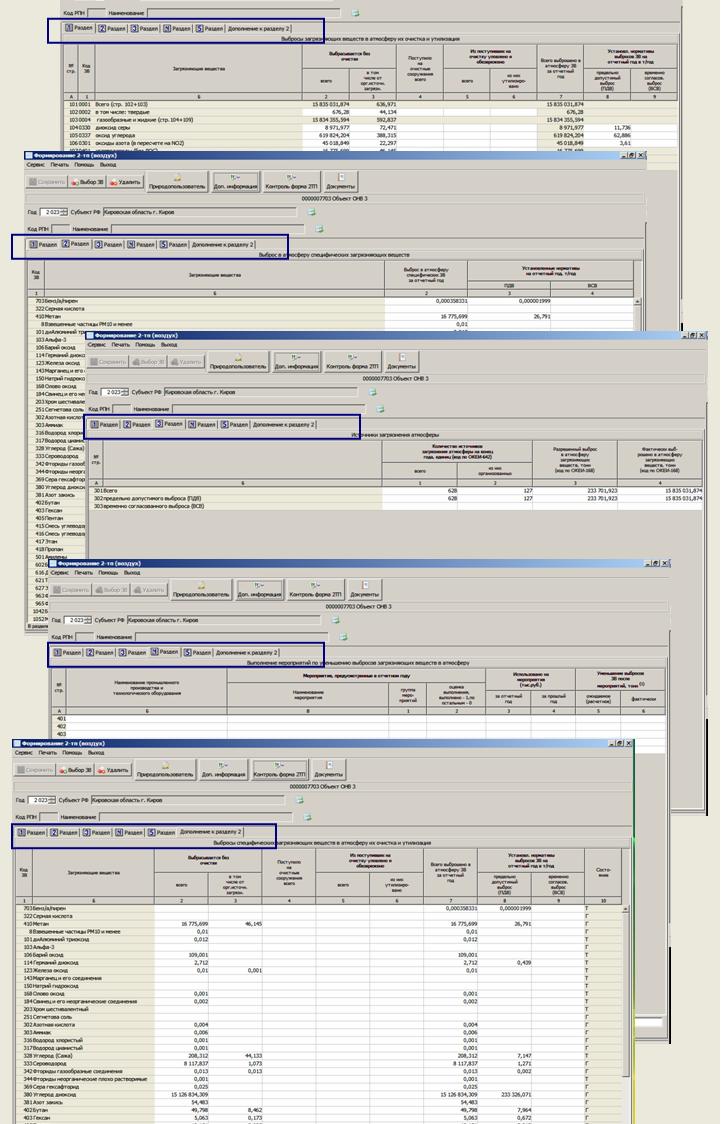Open Документы in the Выполнение мероприятий window
This screenshot has height=1124, width=721.
coord(363,590)
